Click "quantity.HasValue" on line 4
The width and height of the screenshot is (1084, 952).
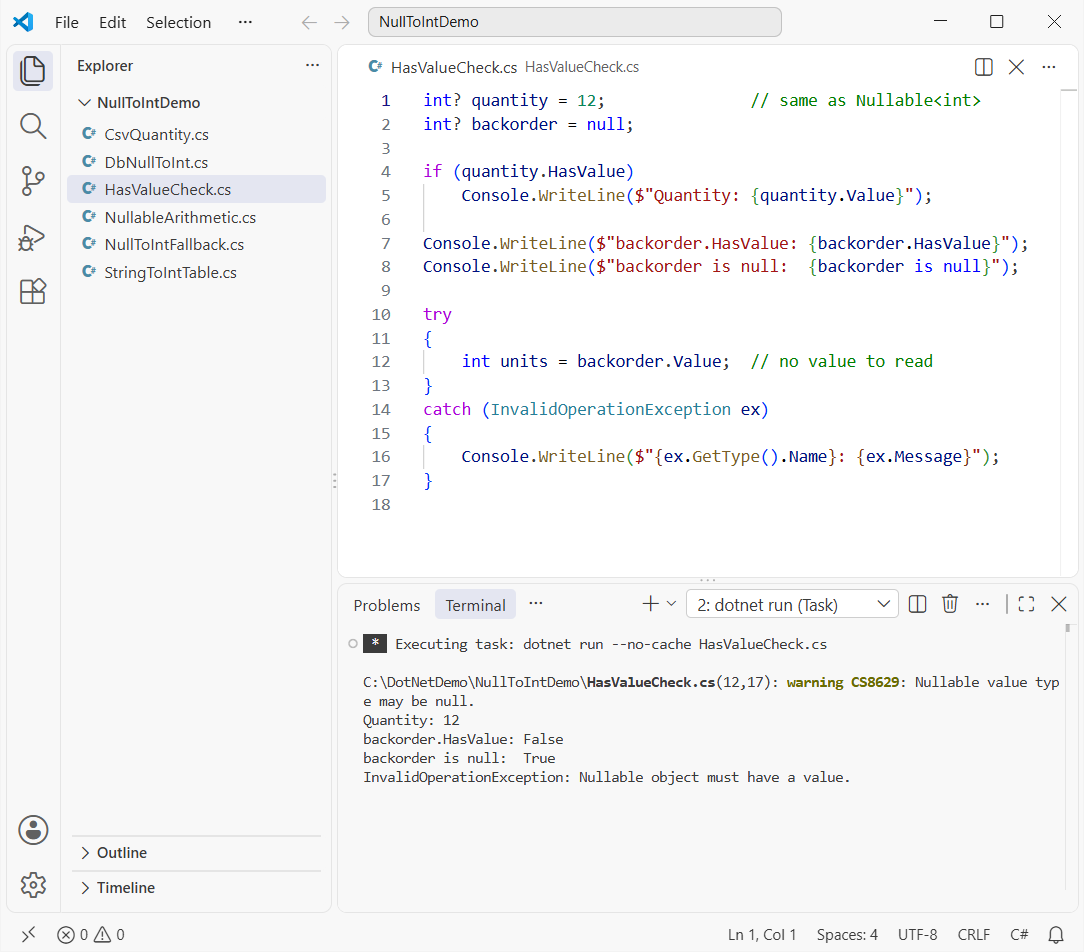pos(543,171)
